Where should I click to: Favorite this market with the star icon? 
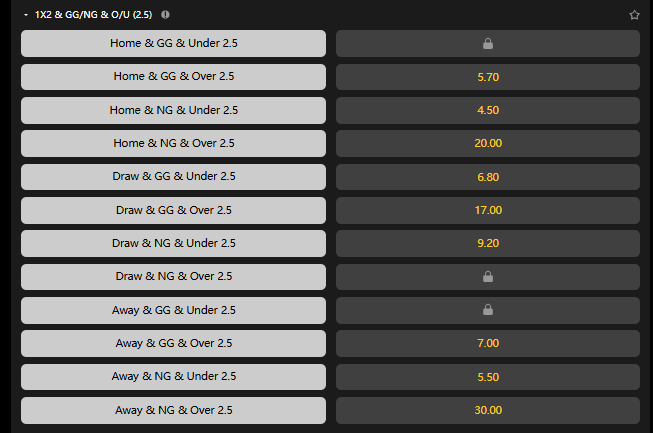633,15
